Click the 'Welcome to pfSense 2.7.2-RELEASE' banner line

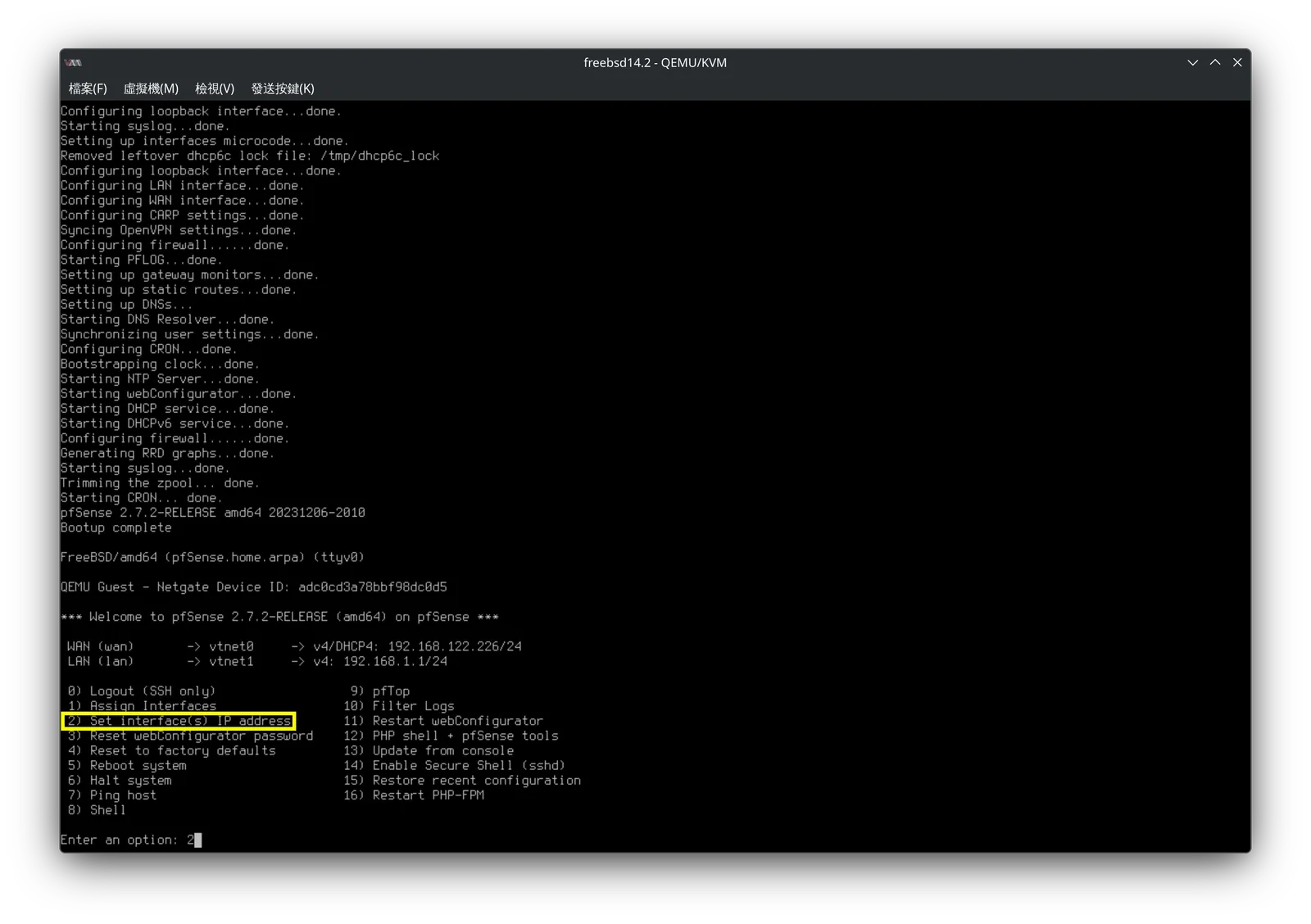[279, 617]
